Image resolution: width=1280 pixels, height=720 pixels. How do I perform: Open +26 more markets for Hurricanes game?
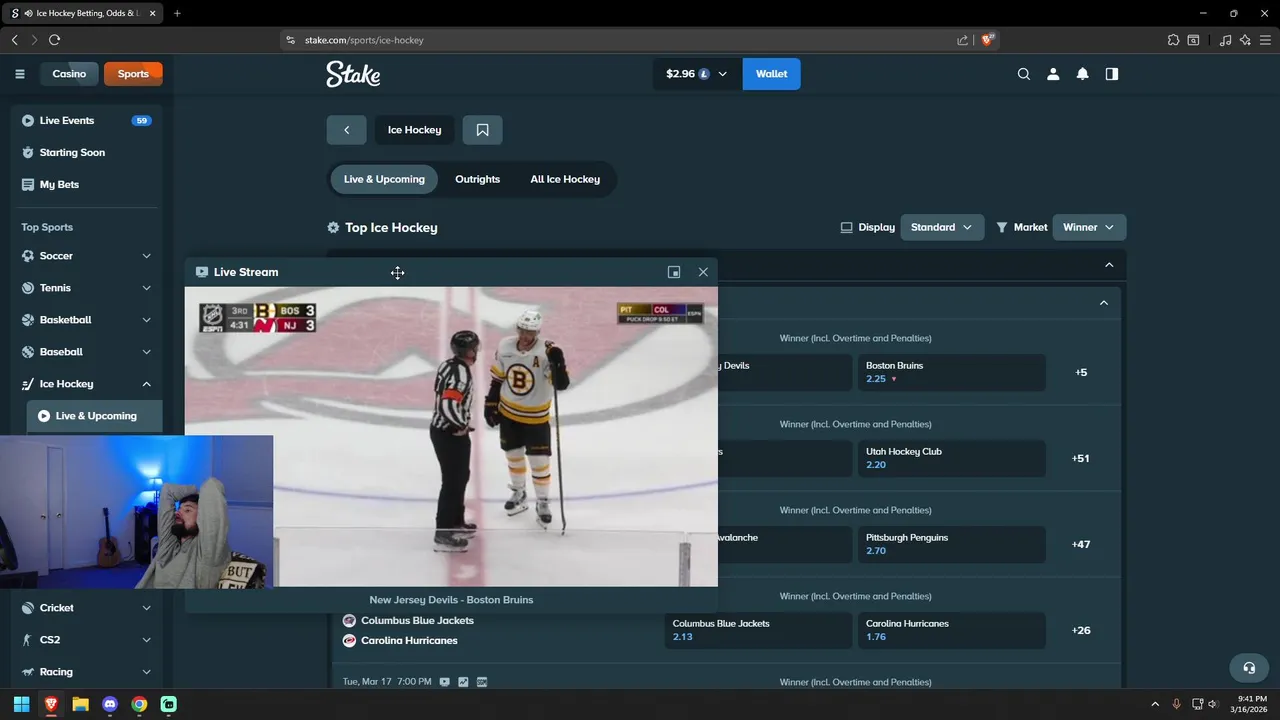[1081, 630]
